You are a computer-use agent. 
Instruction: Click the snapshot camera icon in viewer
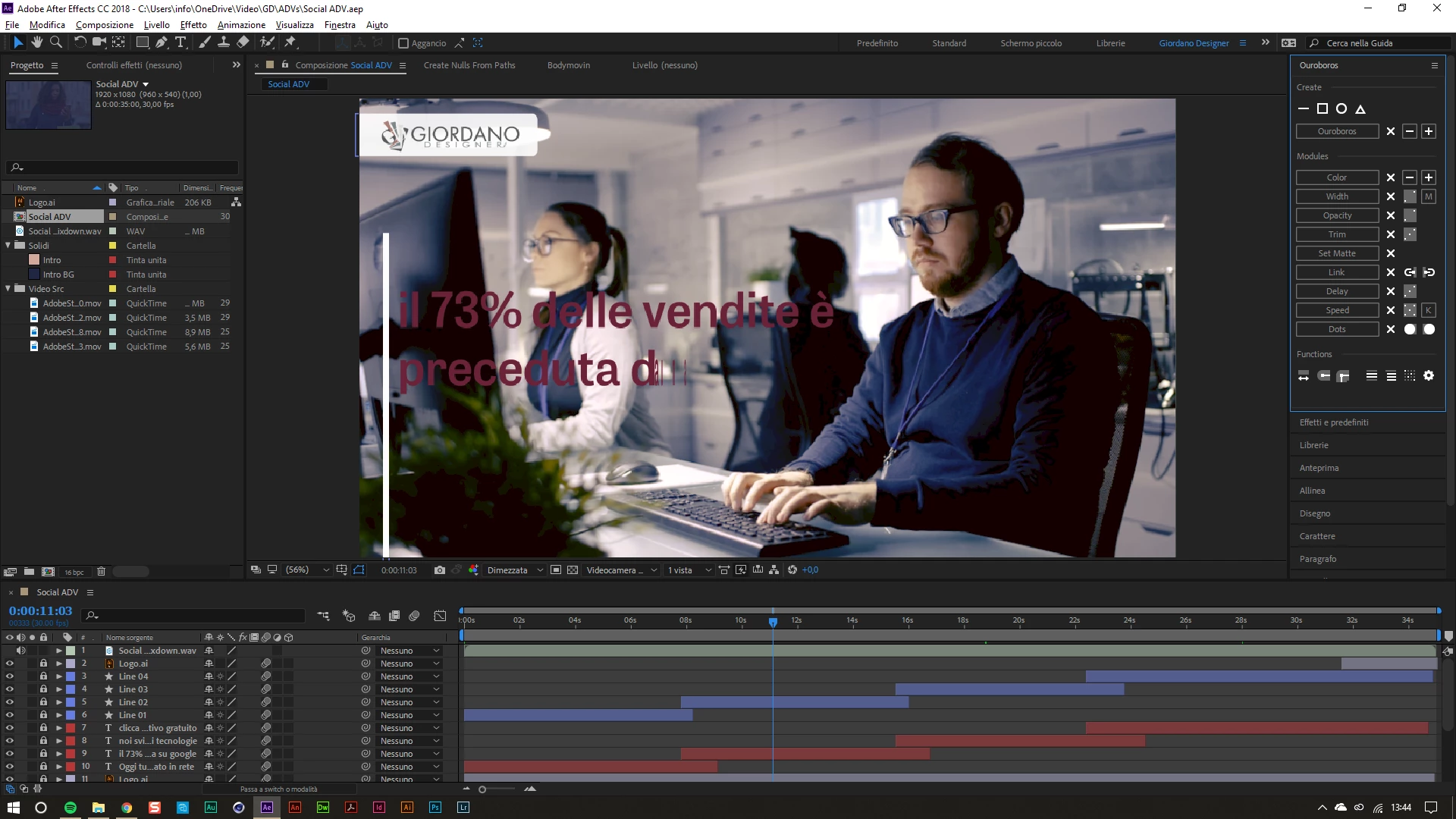(439, 570)
